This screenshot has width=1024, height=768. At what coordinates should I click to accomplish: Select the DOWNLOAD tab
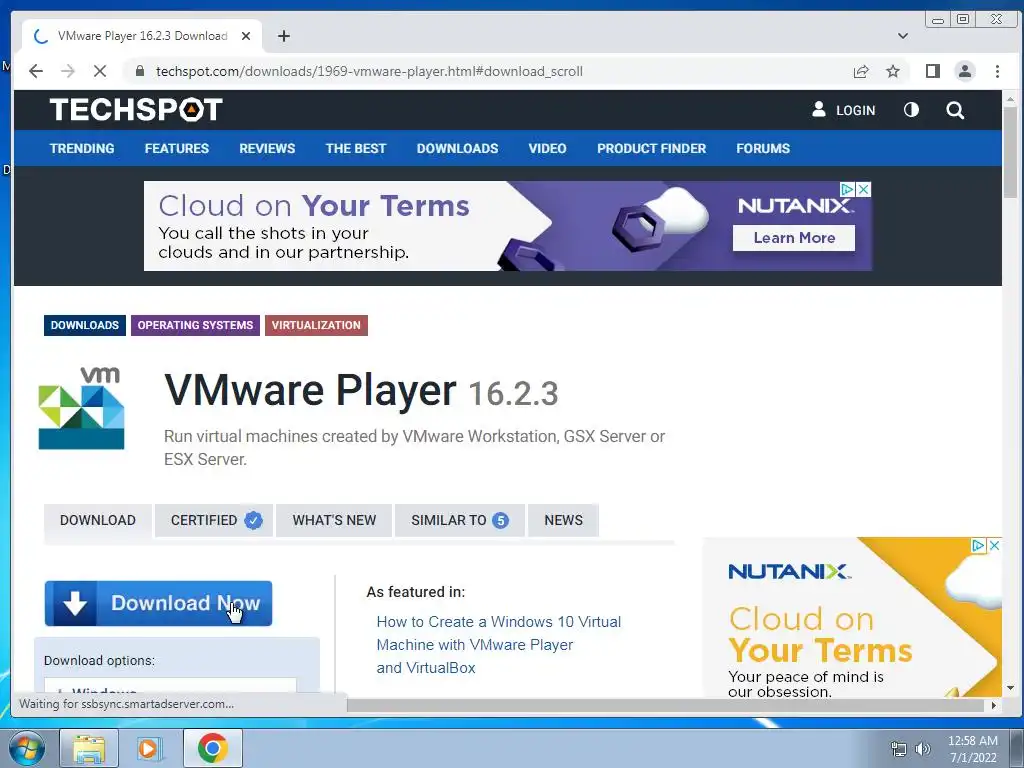click(98, 520)
